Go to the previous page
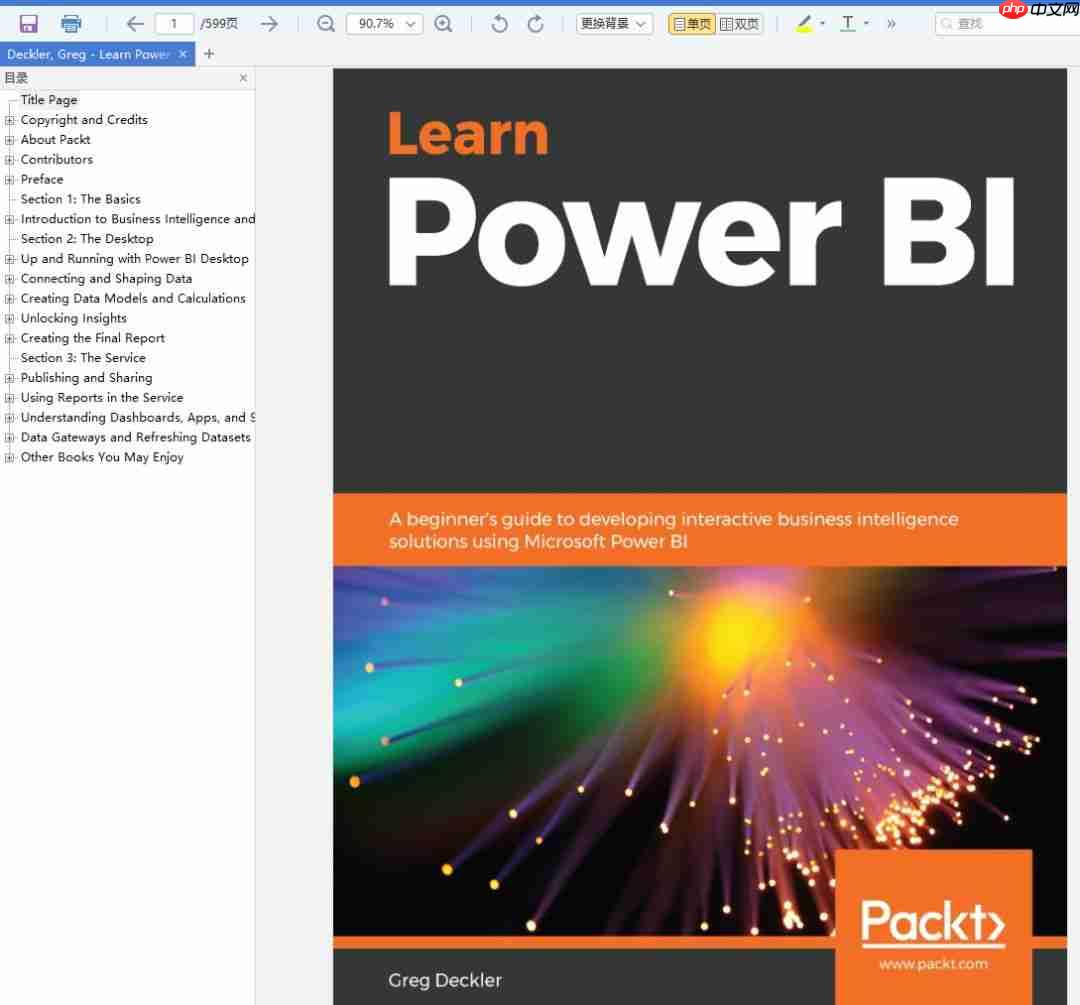Screen dimensions: 1080x1005 tap(134, 22)
